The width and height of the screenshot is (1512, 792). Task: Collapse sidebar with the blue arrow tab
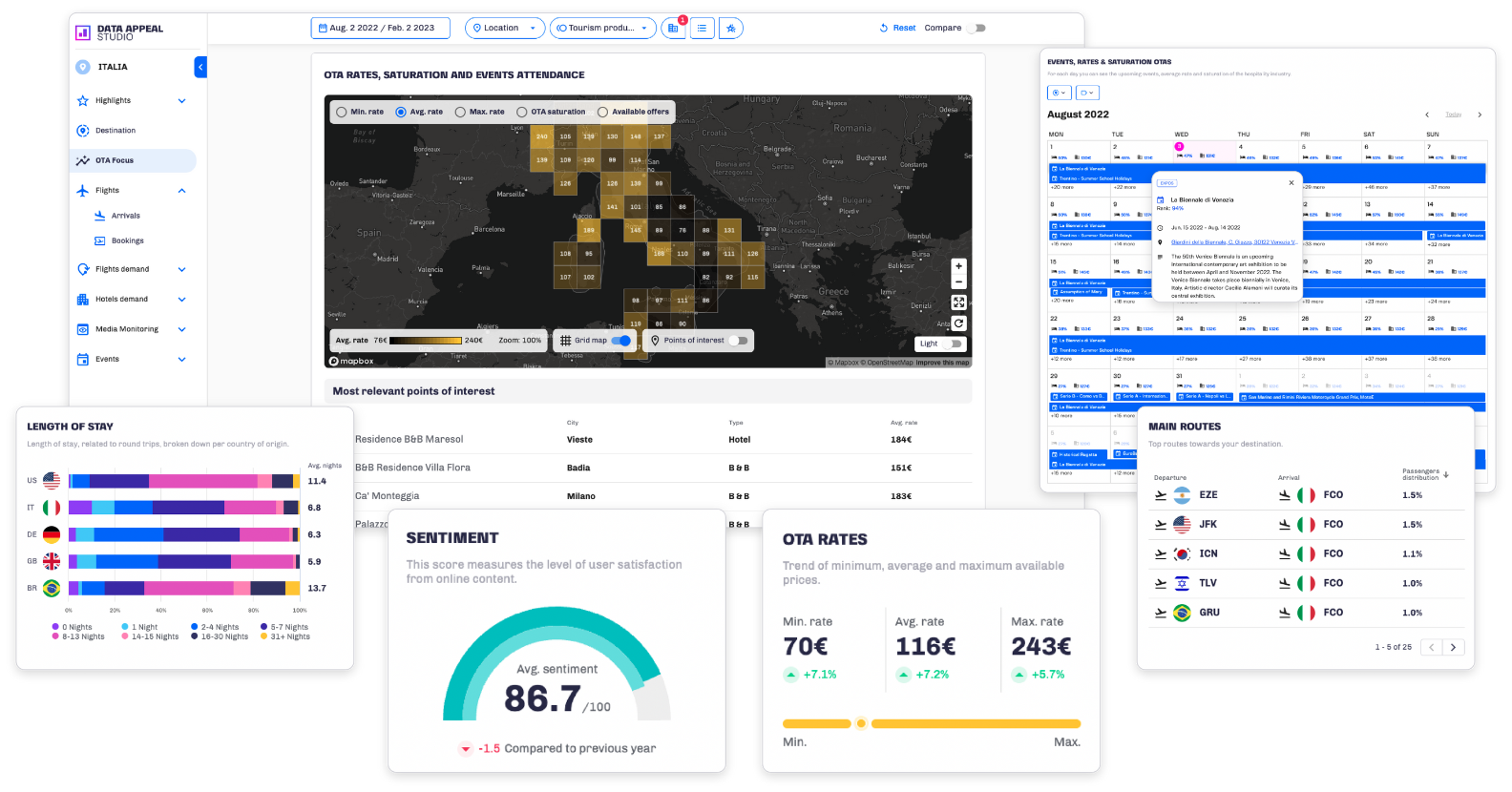click(x=200, y=67)
